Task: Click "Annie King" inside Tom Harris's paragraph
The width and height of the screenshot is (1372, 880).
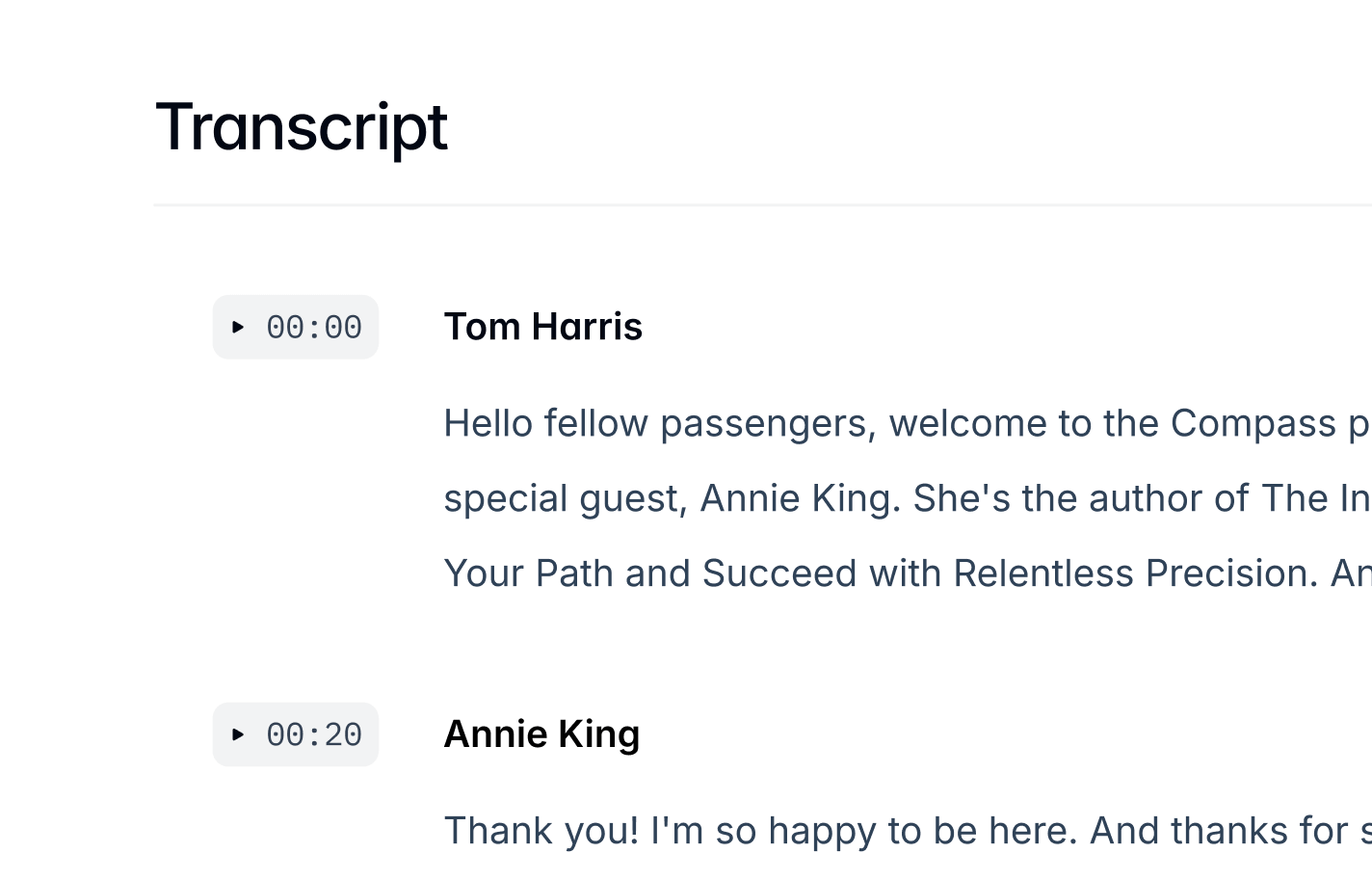Action: pyautogui.click(x=800, y=498)
